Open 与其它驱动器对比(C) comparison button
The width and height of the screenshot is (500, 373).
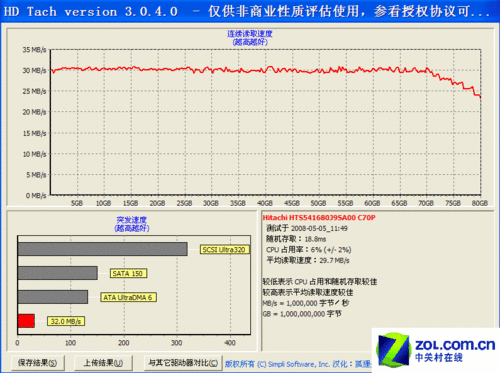pyautogui.click(x=183, y=363)
